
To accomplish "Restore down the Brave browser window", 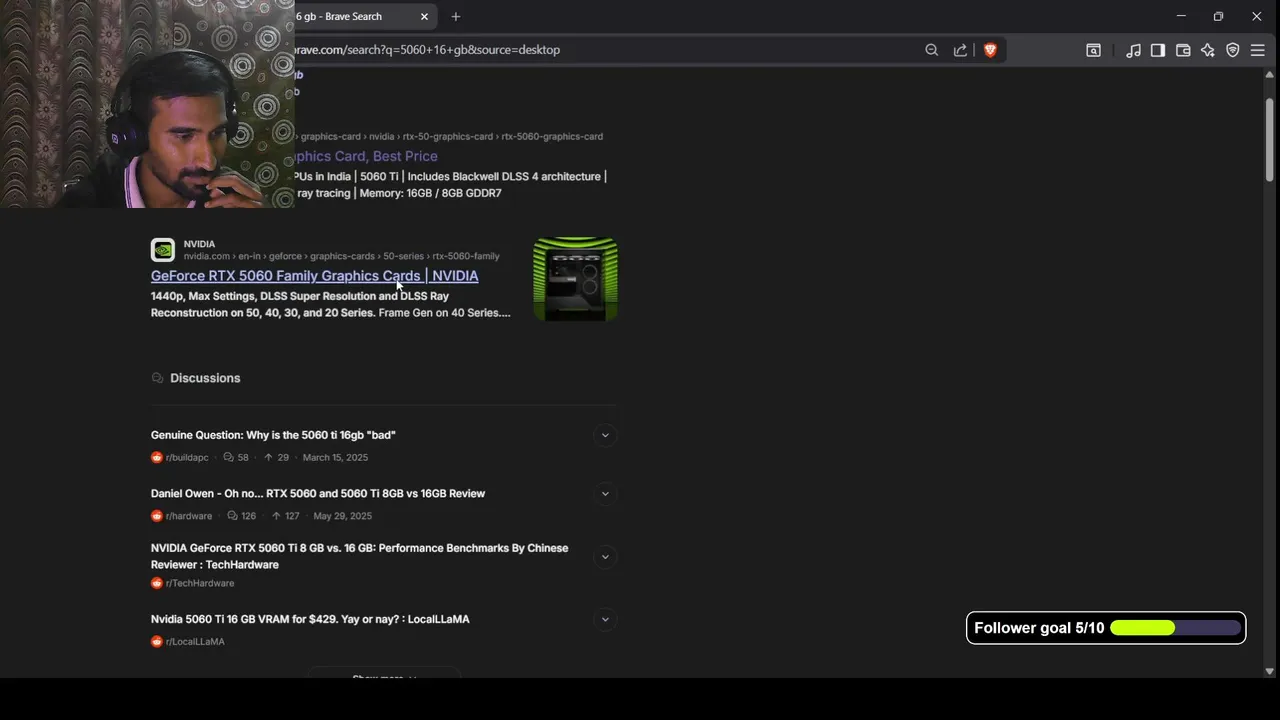I will tap(1218, 17).
